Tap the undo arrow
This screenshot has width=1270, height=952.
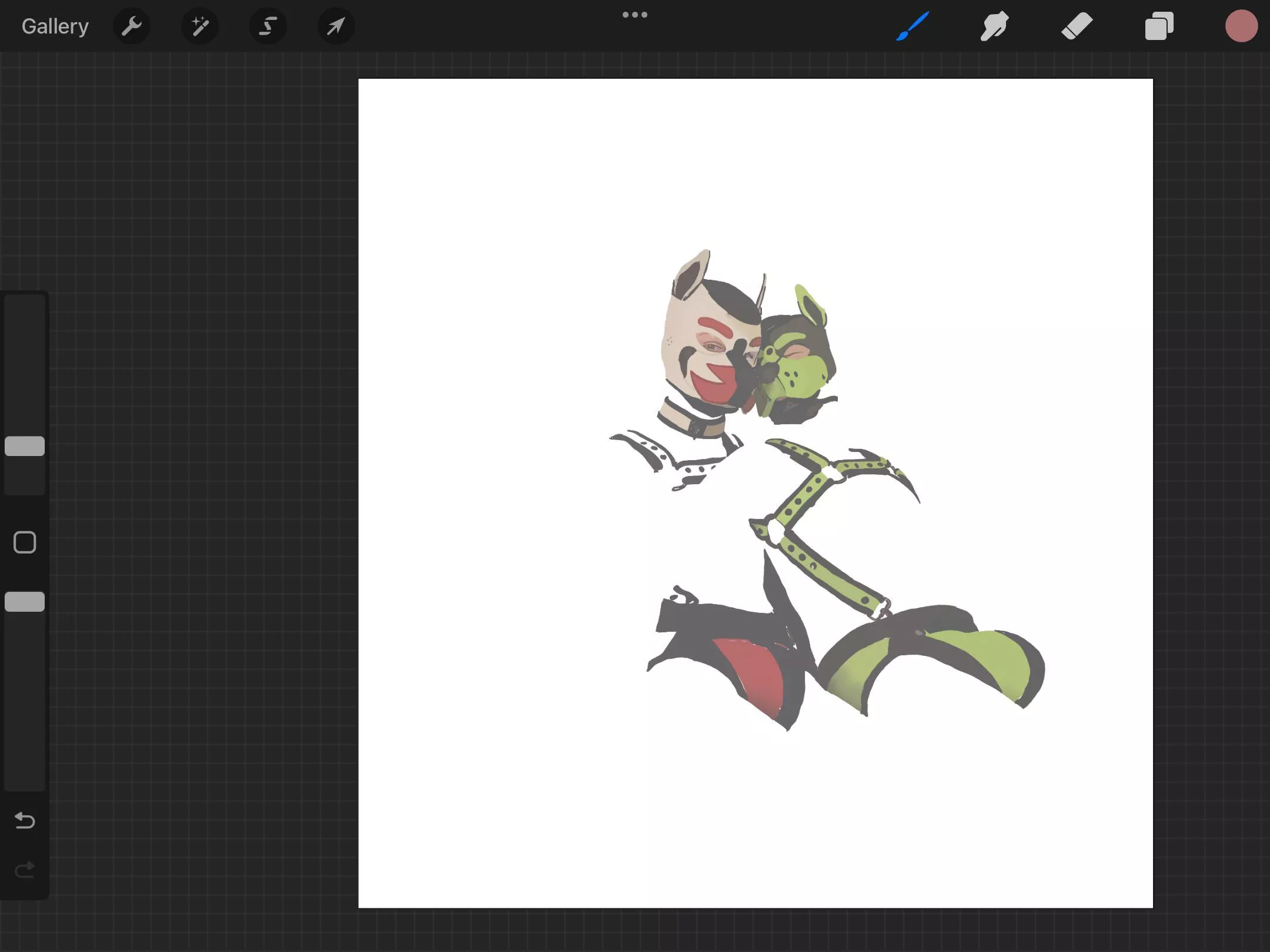pyautogui.click(x=25, y=821)
